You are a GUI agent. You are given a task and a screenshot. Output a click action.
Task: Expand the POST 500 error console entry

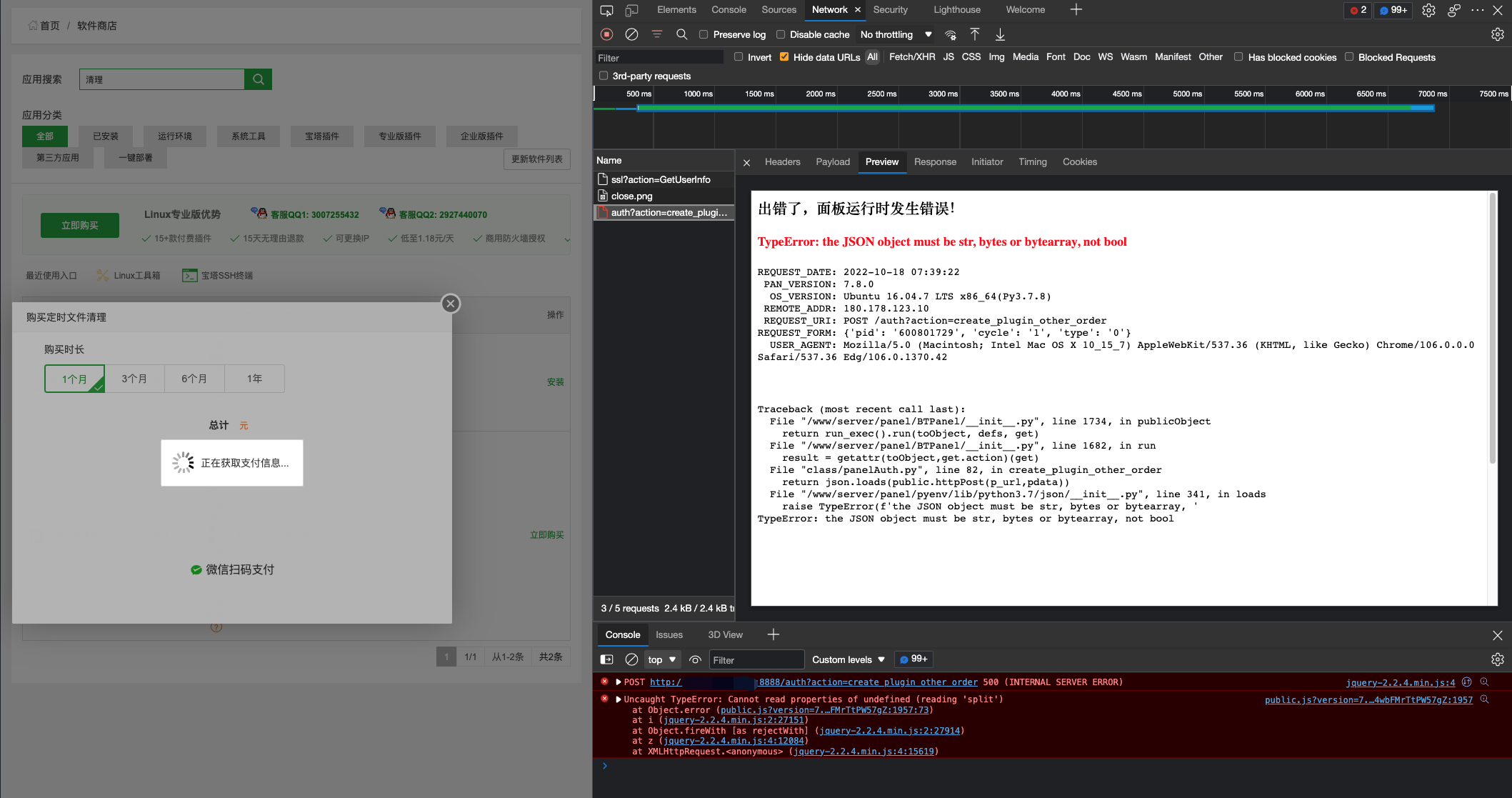pos(619,682)
